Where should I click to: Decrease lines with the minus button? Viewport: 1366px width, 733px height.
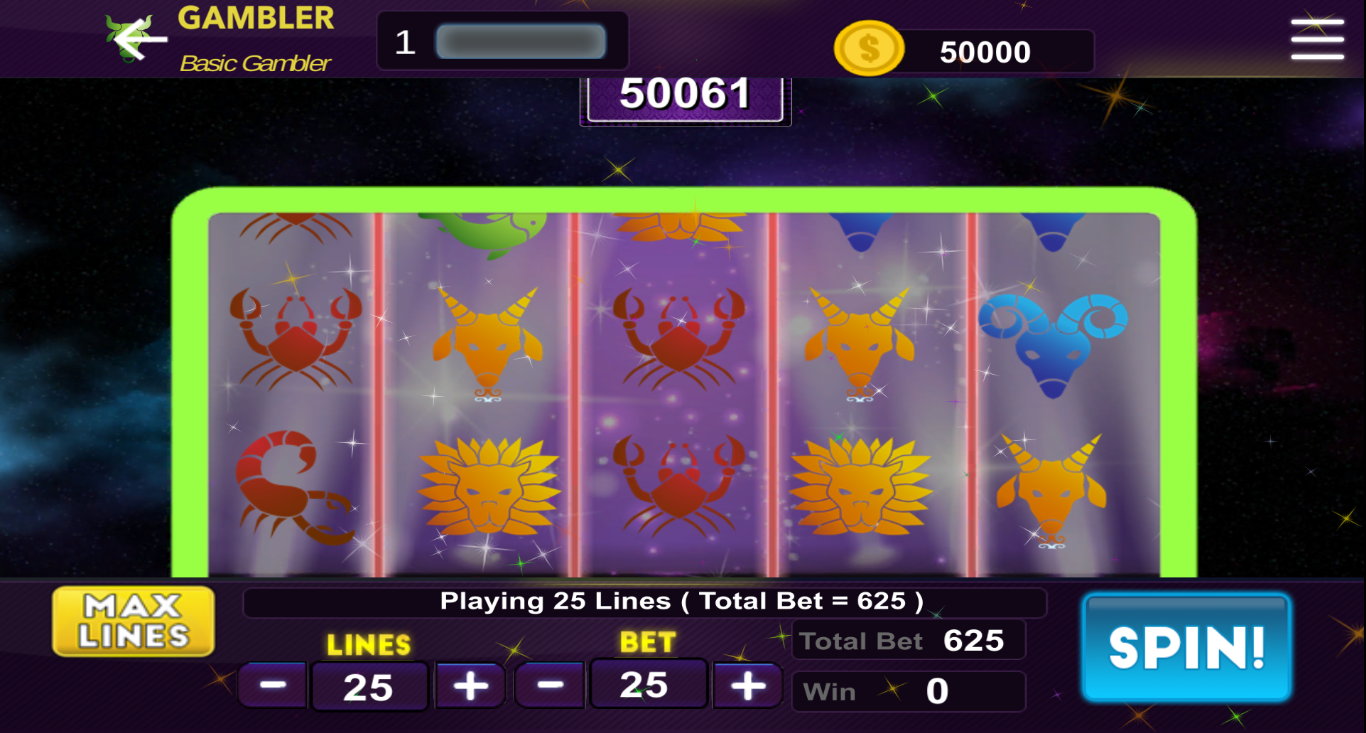273,686
